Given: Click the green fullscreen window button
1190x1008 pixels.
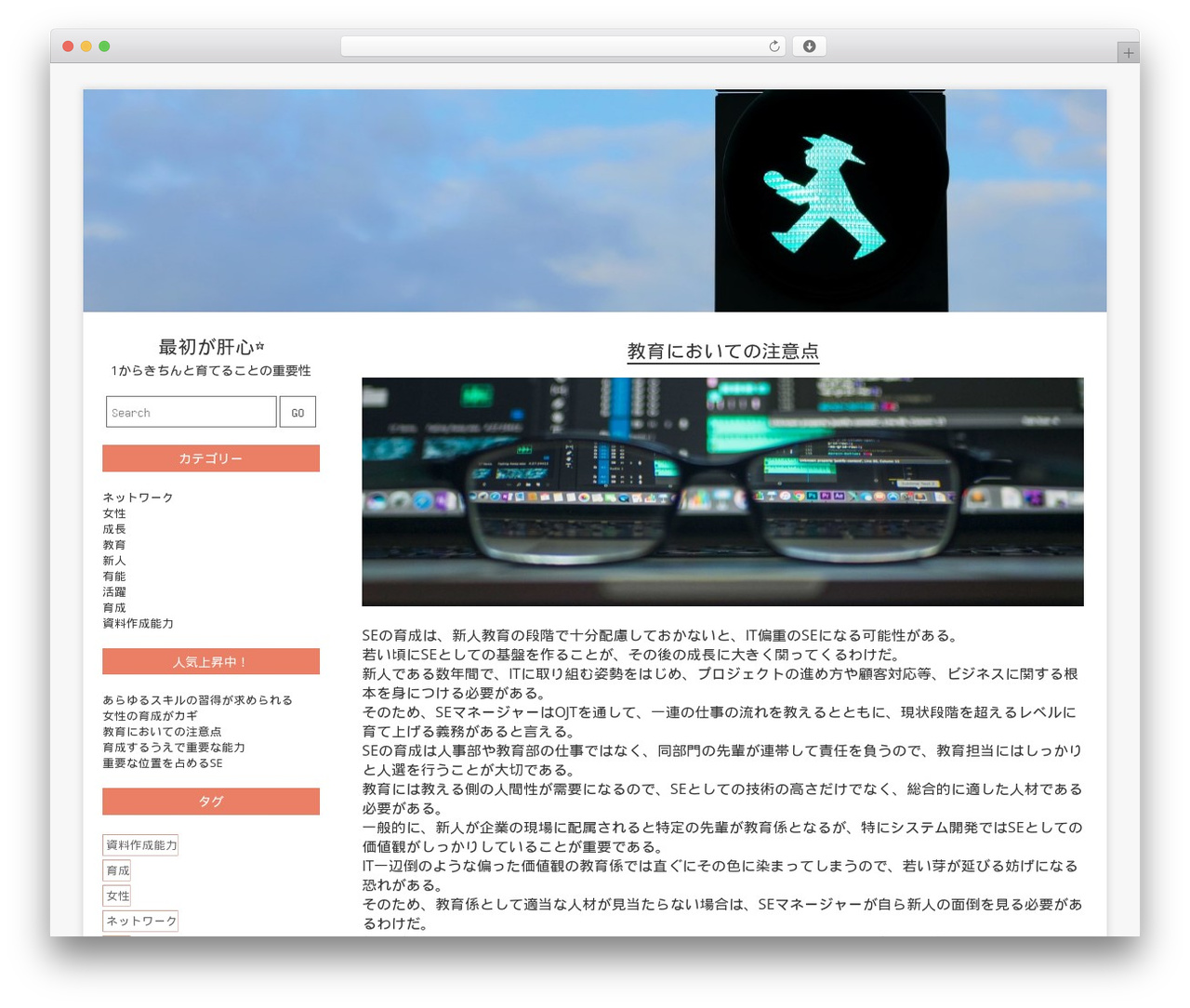Looking at the screenshot, I should coord(104,46).
